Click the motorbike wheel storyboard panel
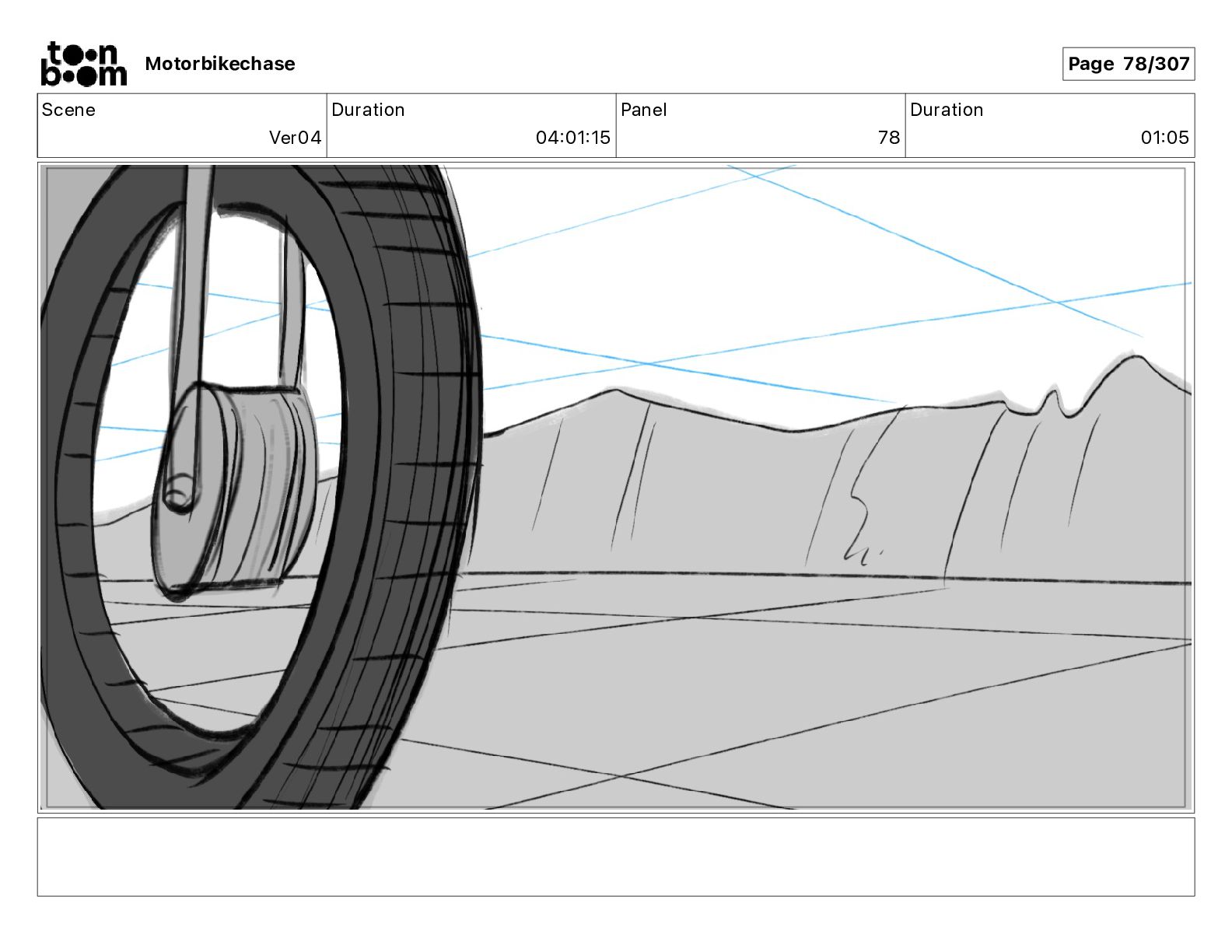Screen dimensions: 1232x952 [616, 487]
